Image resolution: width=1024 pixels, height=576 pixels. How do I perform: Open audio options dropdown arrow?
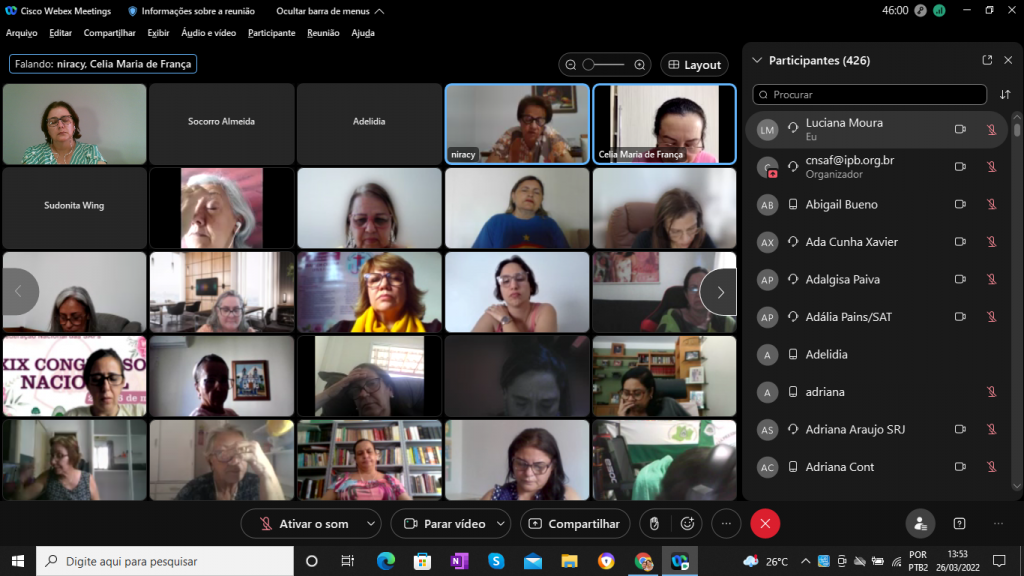coord(372,523)
